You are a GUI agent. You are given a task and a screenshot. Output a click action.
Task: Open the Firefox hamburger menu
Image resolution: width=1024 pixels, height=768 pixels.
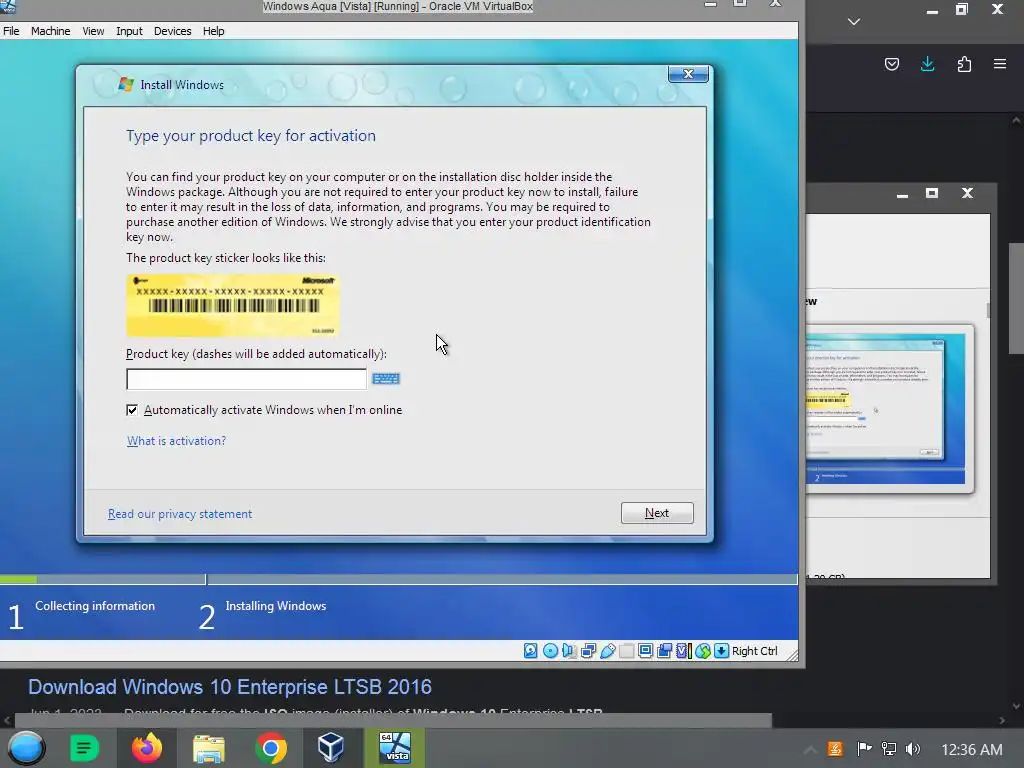point(1000,64)
